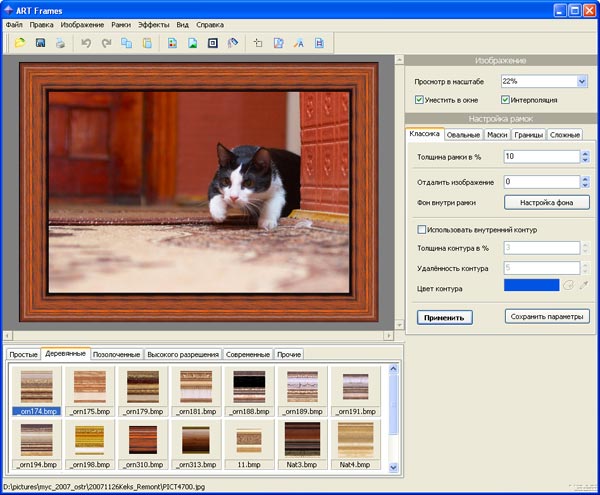
Task: Toggle the 'Интерполяция' checkbox
Action: tap(506, 100)
